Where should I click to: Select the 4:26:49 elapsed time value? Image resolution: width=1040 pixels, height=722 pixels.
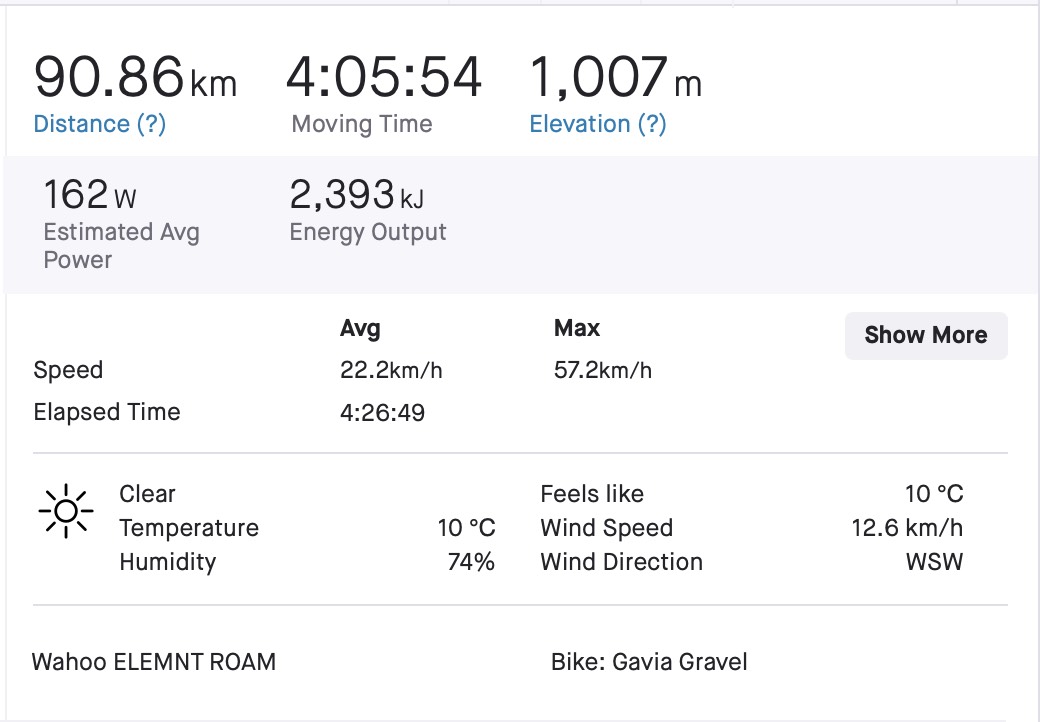tap(382, 412)
